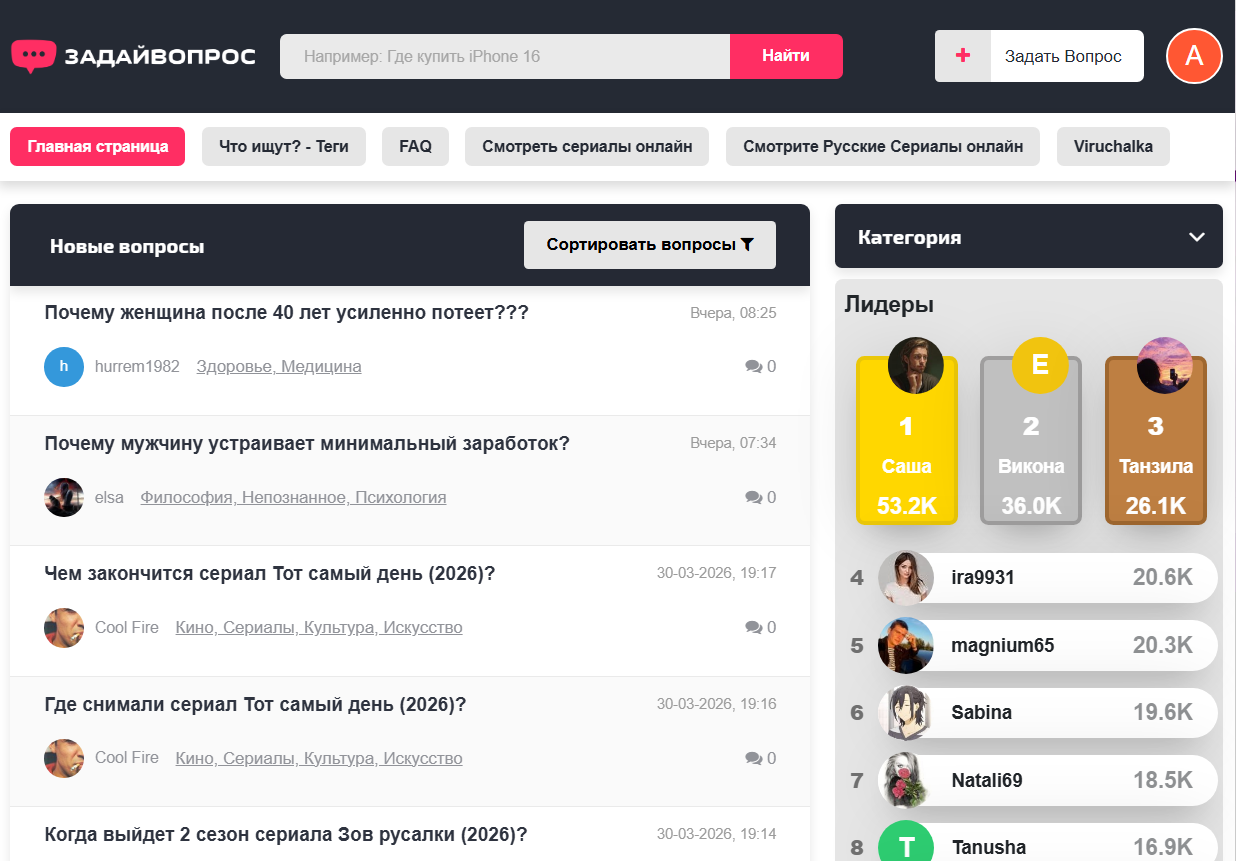This screenshot has height=861, width=1236.
Task: Click ira9931's avatar in leaders list
Action: [x=906, y=578]
